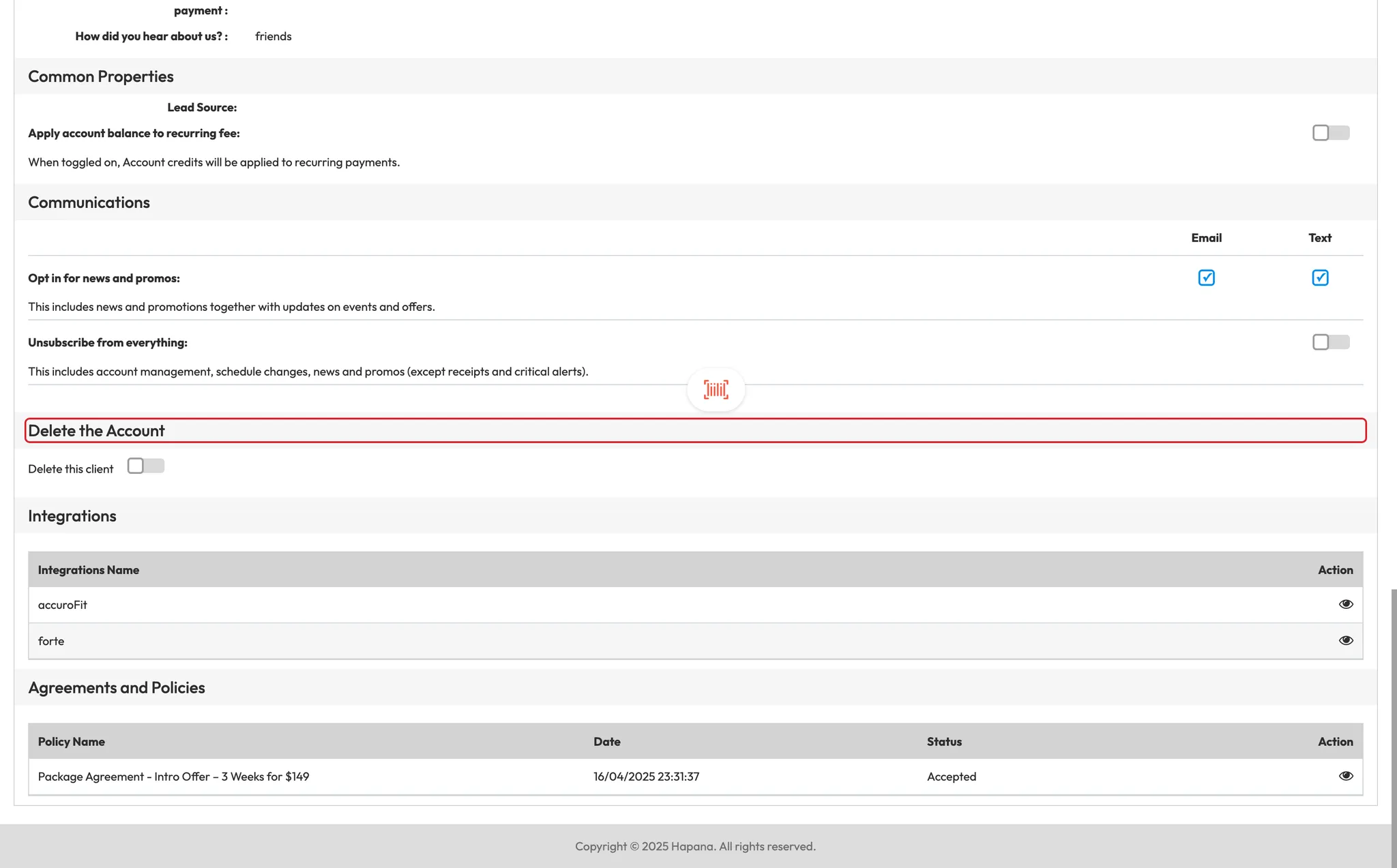This screenshot has width=1397, height=868.
Task: Click the forte integration name
Action: coord(51,641)
